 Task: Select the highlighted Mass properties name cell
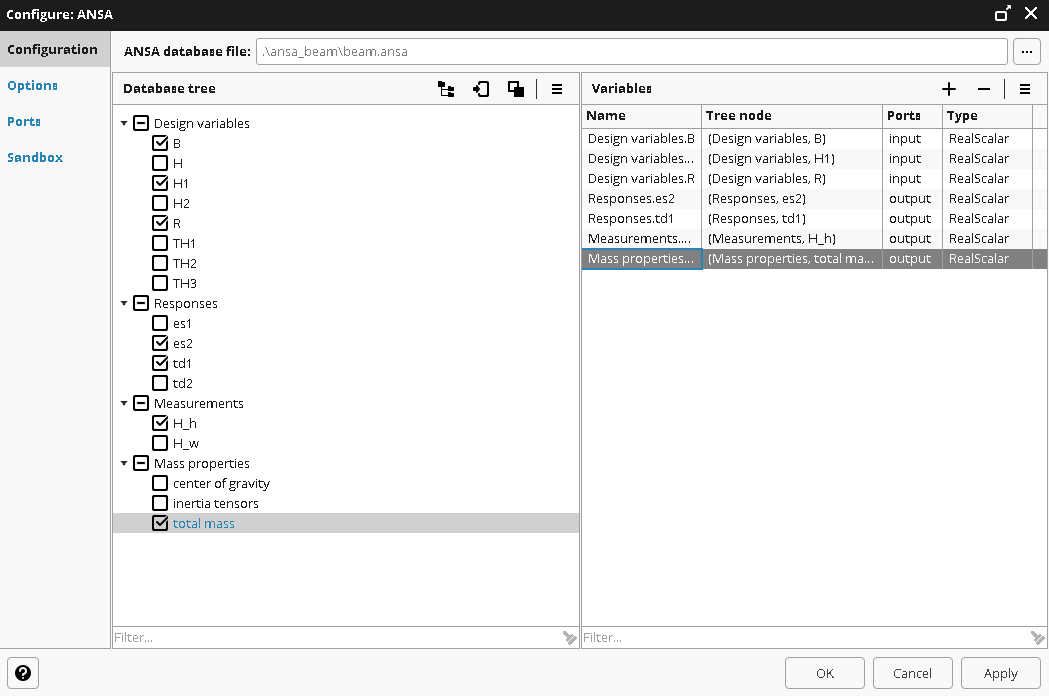tap(642, 259)
